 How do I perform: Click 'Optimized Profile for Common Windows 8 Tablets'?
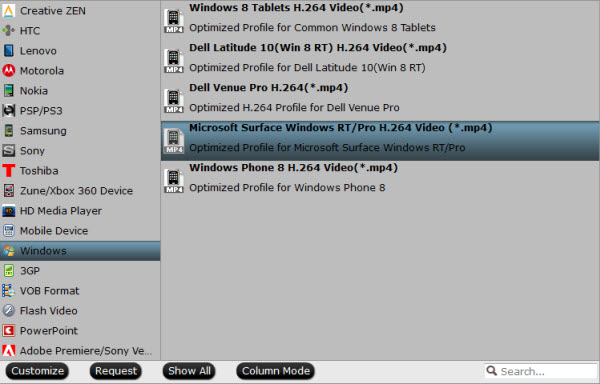(312, 28)
